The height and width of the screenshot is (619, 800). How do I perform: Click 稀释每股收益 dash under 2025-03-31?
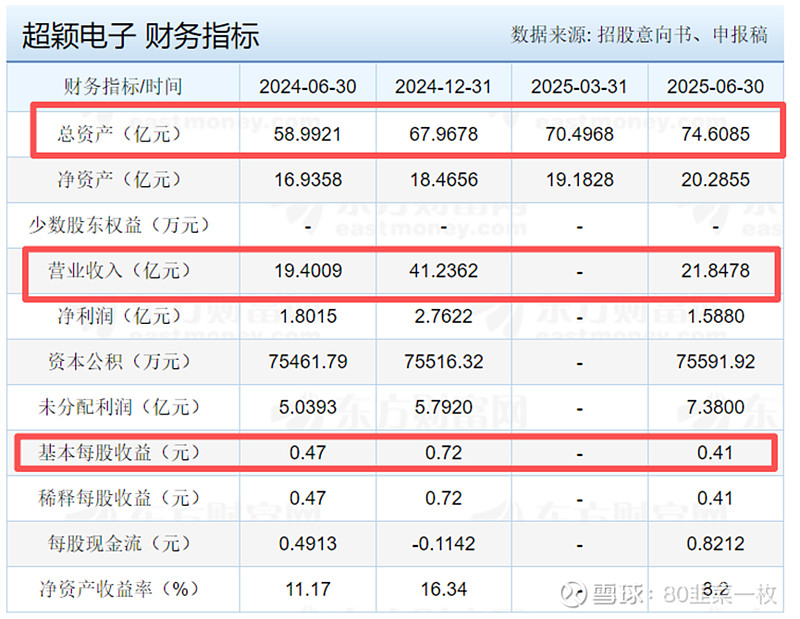pyautogui.click(x=580, y=500)
